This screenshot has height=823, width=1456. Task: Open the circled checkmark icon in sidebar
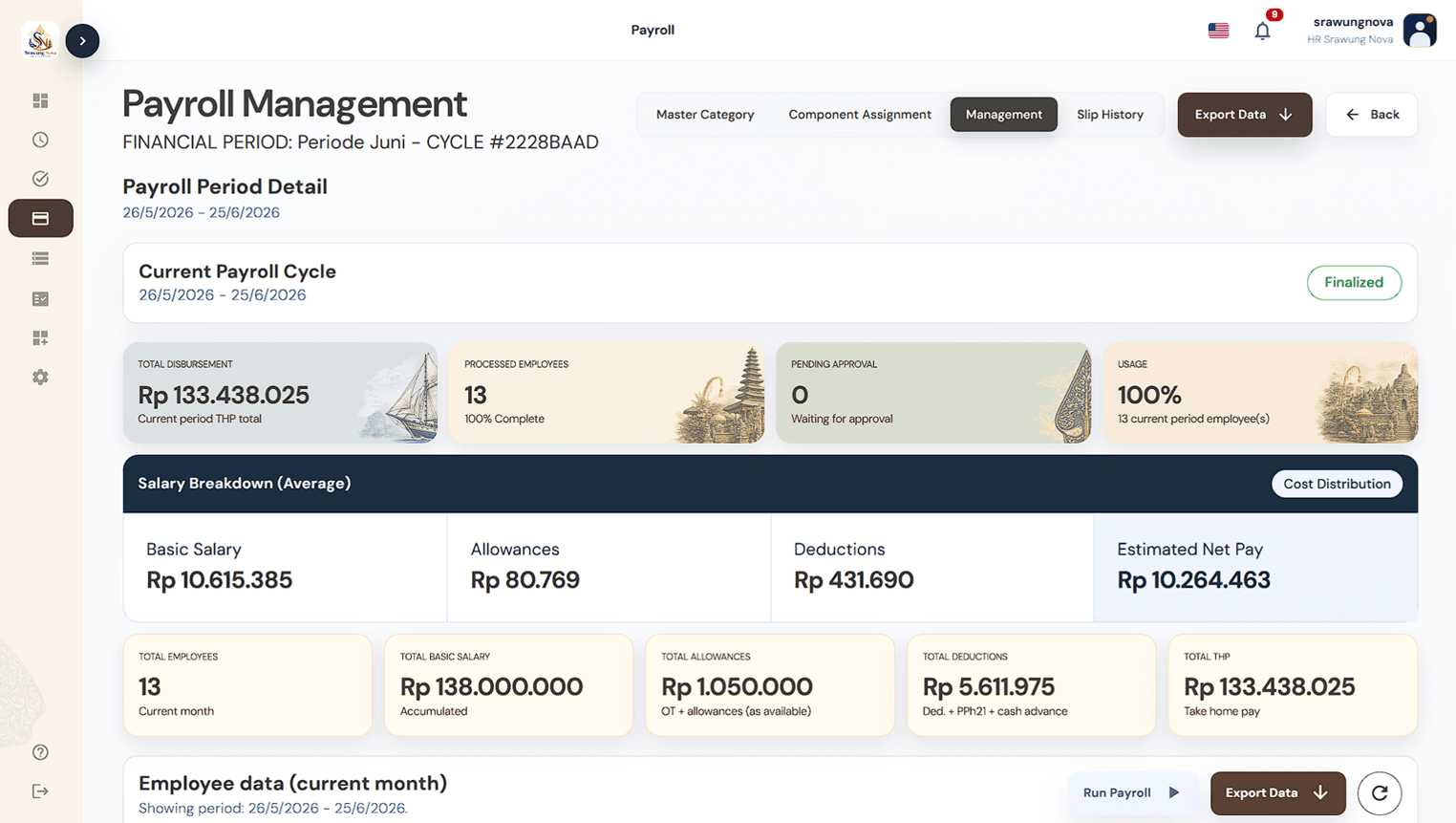(40, 179)
